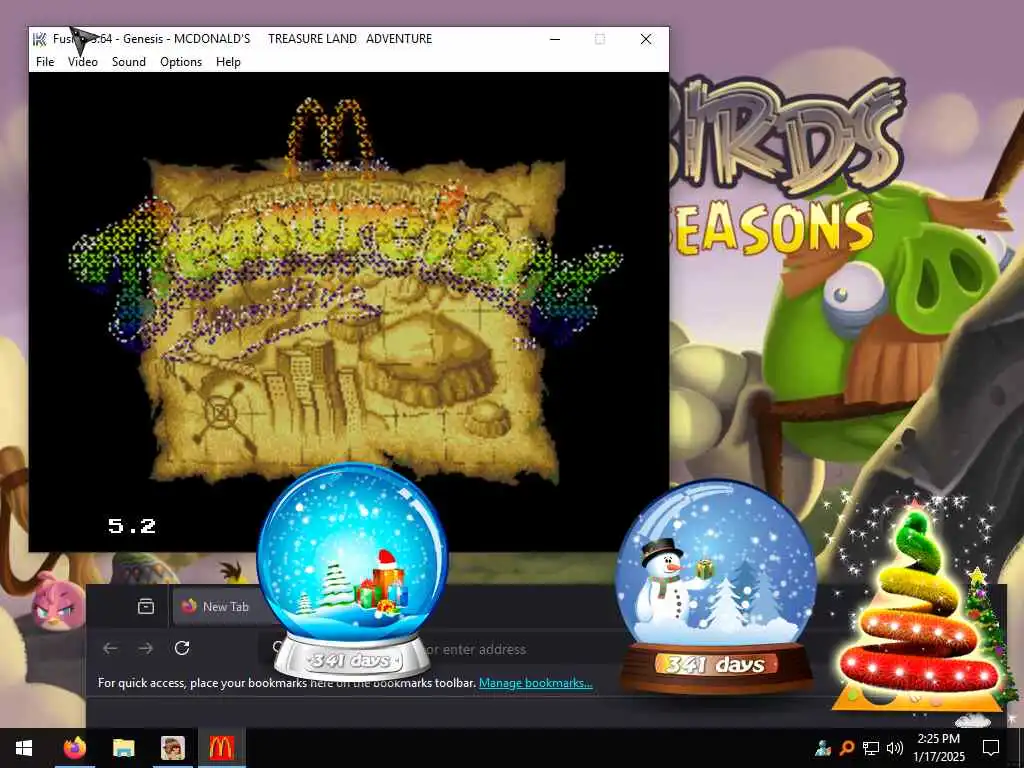Viewport: 1024px width, 768px height.
Task: Open the character-face app on taskbar
Action: [x=173, y=748]
